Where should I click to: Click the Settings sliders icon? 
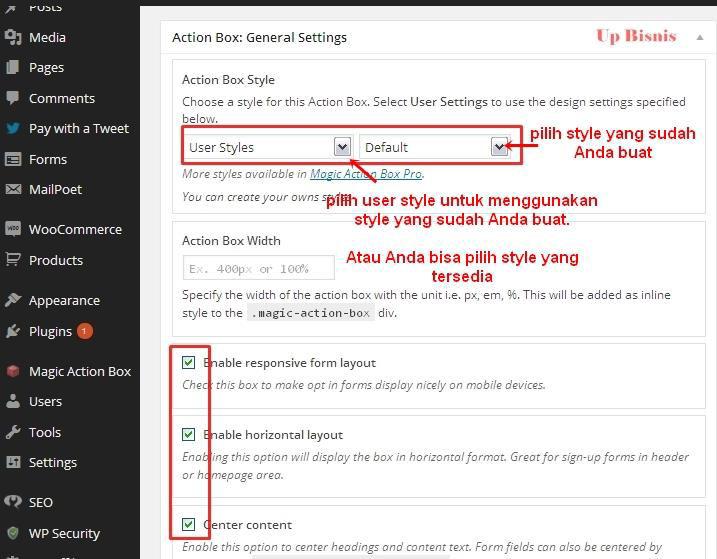coord(13,462)
